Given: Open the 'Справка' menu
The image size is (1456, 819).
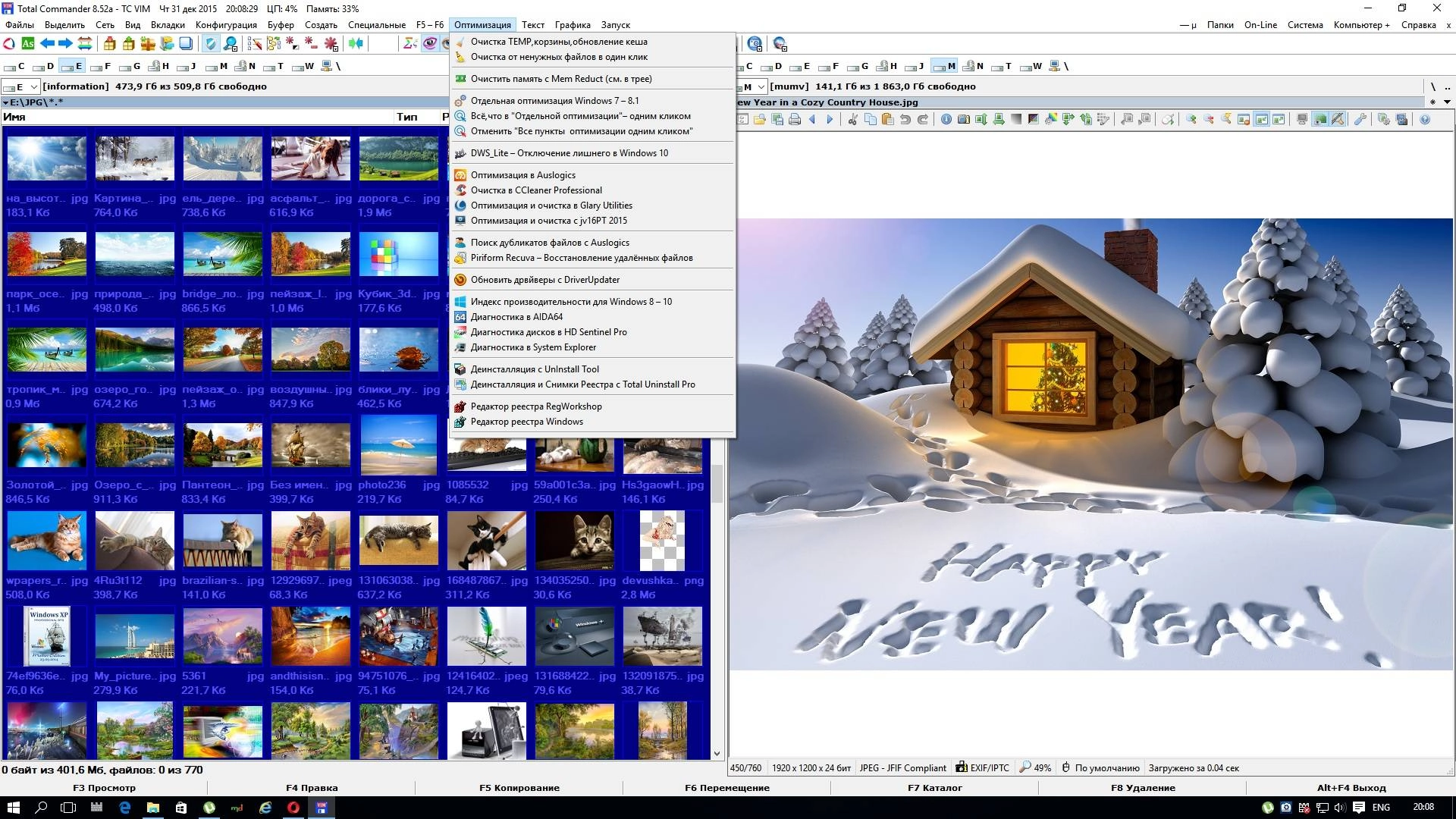Looking at the screenshot, I should coord(1418,25).
